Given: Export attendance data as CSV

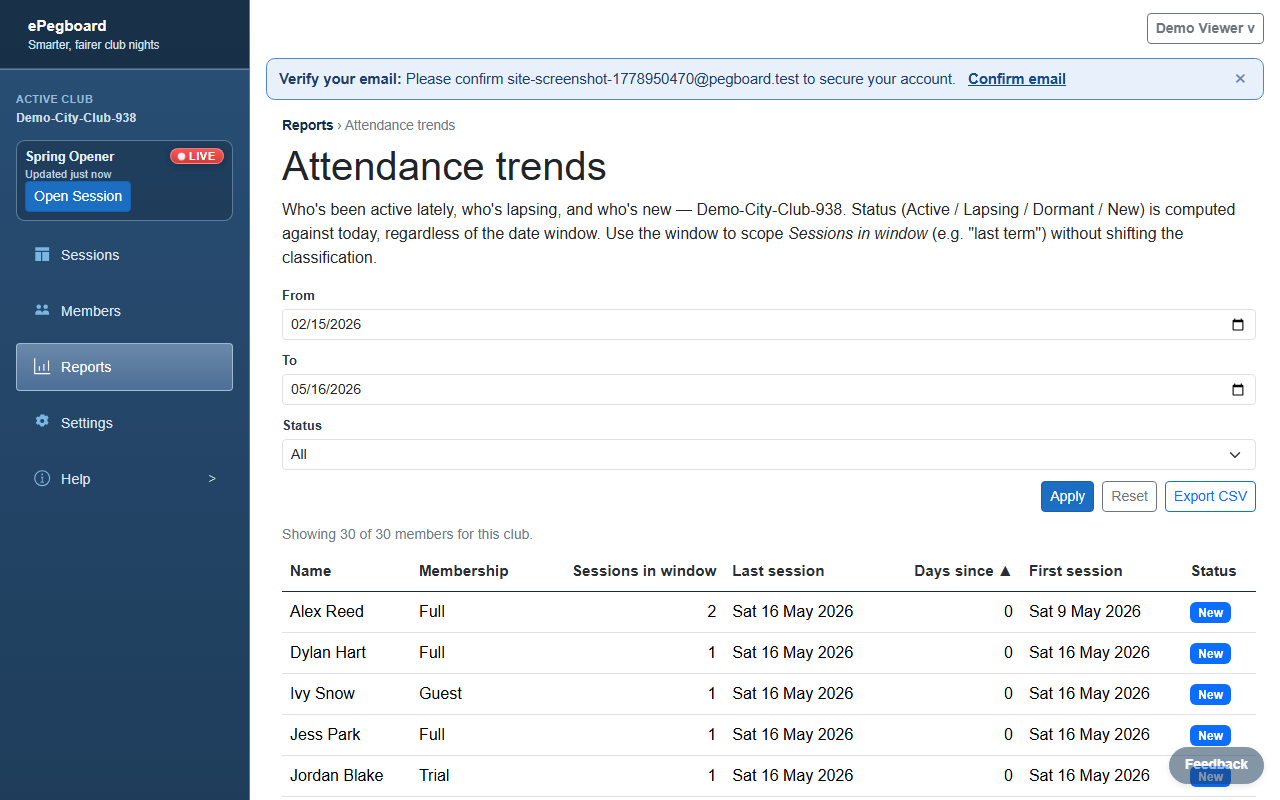Looking at the screenshot, I should 1210,496.
